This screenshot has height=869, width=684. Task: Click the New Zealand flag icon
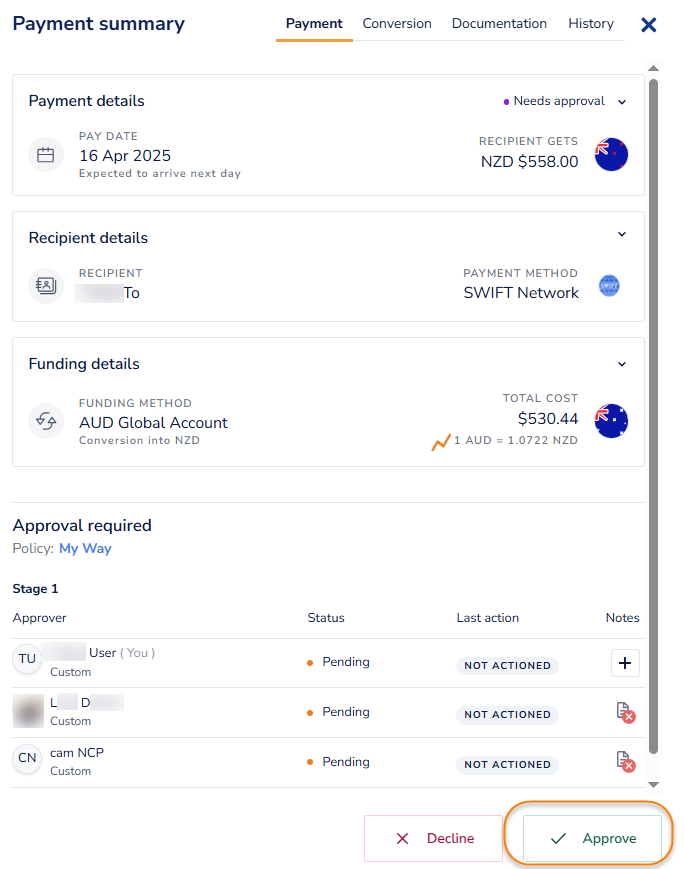click(x=611, y=155)
